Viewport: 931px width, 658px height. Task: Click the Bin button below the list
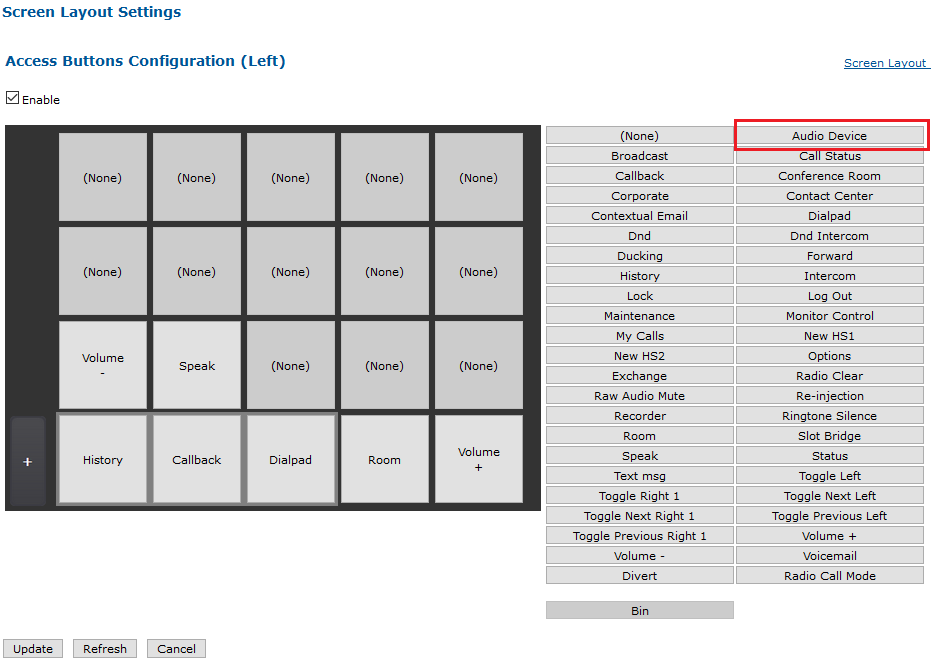[639, 610]
